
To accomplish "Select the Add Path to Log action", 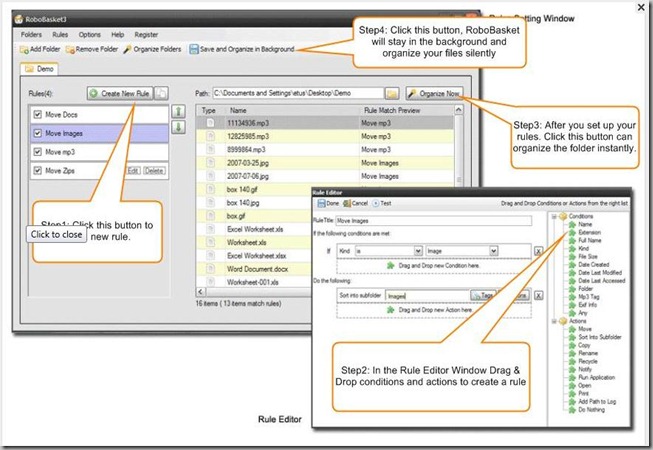I will click(x=597, y=402).
